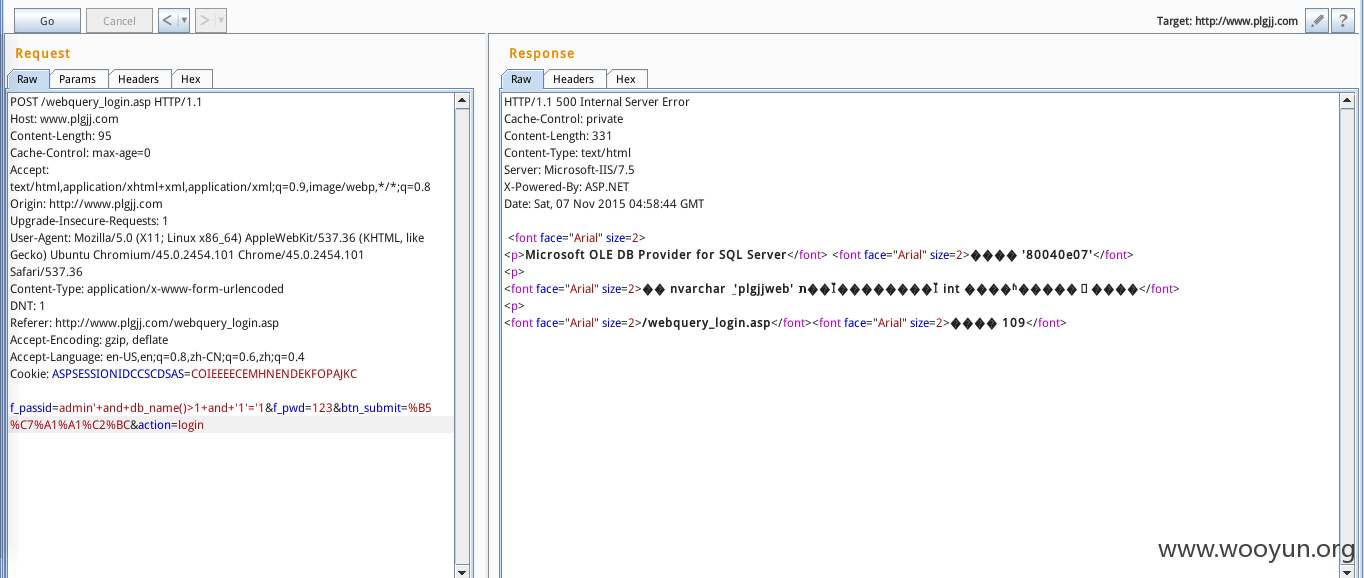
Task: Click the error code '80040e07' text
Action: tap(1057, 255)
